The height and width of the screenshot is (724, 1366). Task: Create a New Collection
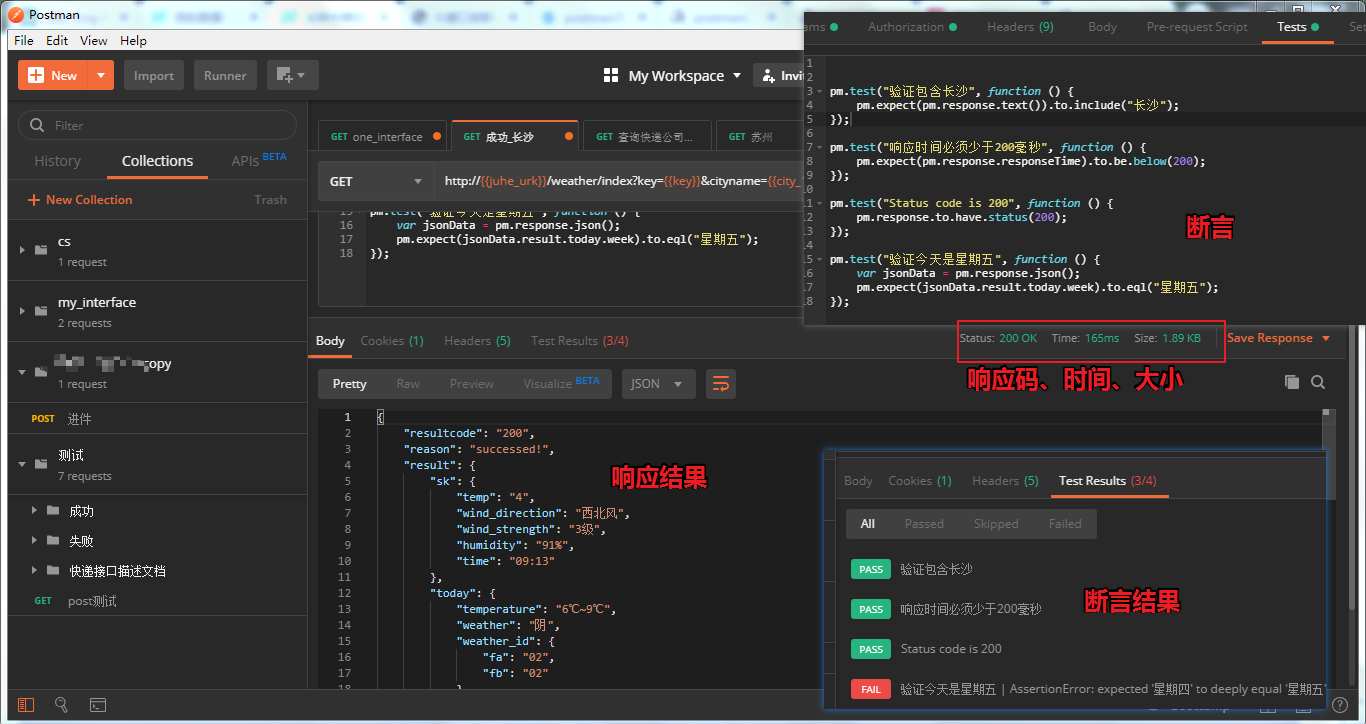pos(80,200)
